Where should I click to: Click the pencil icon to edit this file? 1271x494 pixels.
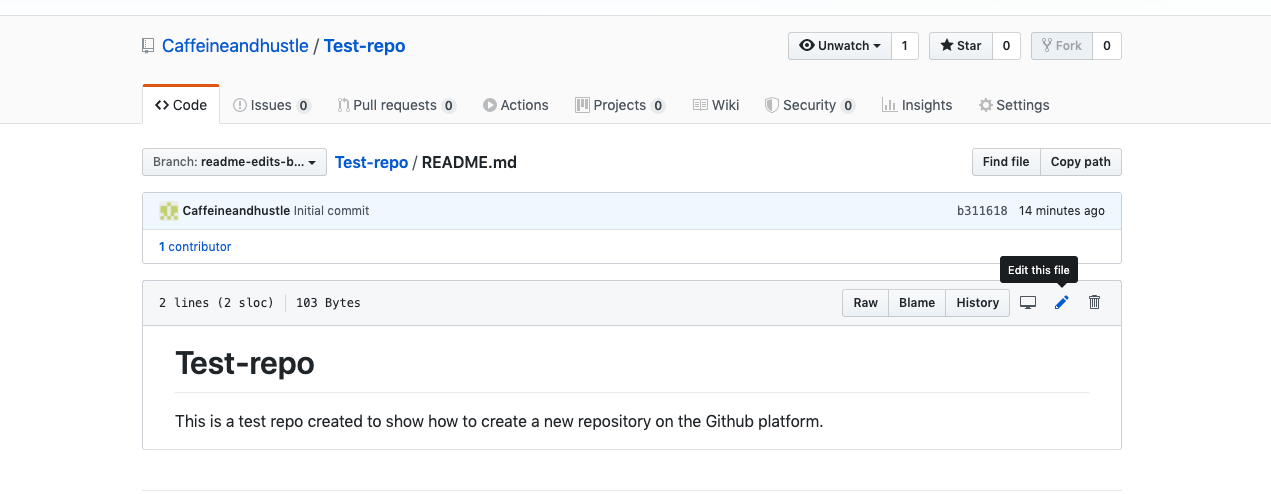pos(1061,302)
